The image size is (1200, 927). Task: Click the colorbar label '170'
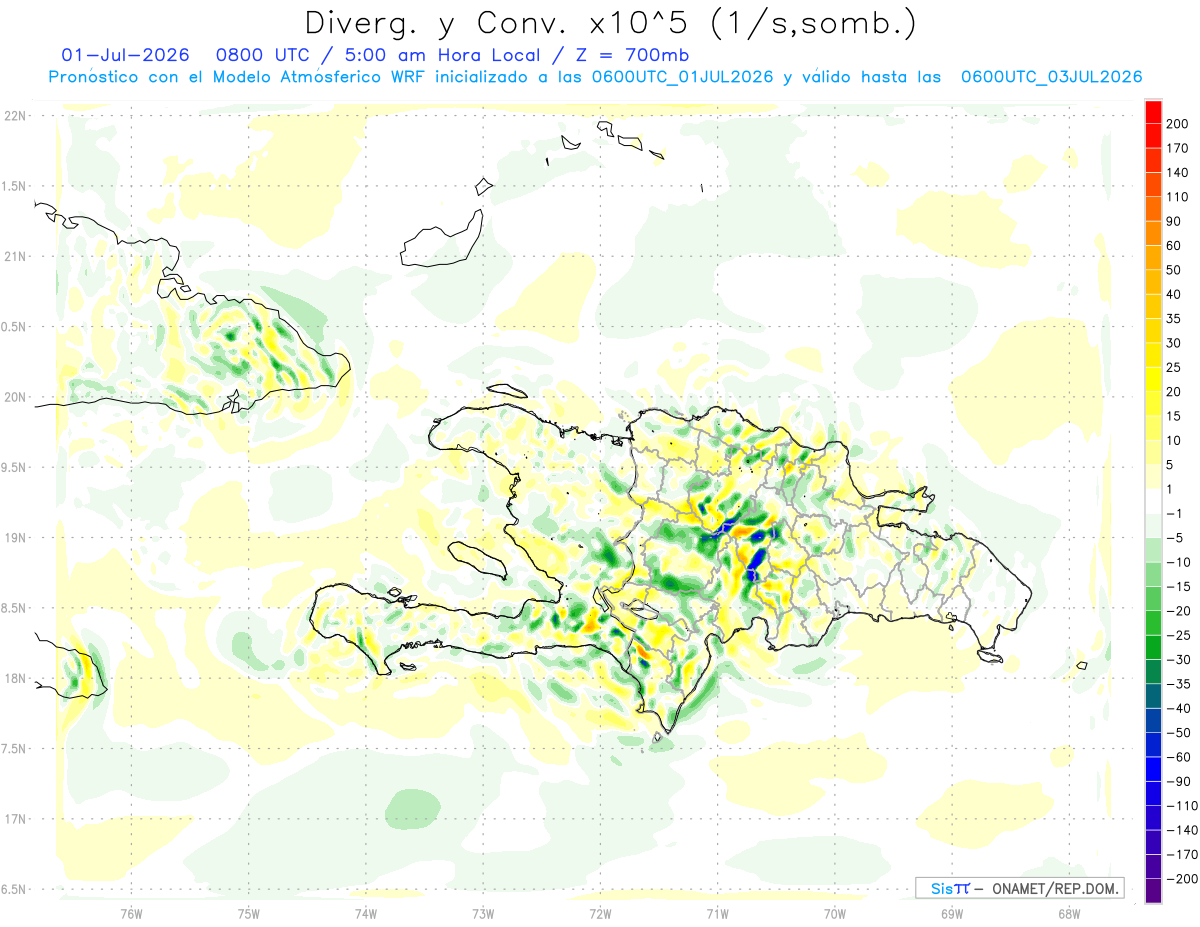click(1178, 148)
